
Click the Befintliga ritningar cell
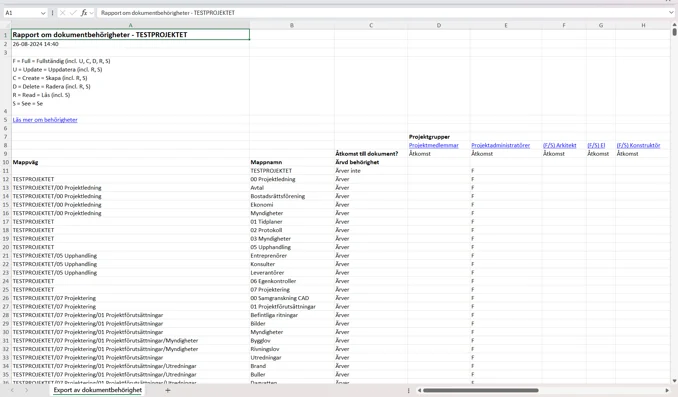[x=291, y=315]
